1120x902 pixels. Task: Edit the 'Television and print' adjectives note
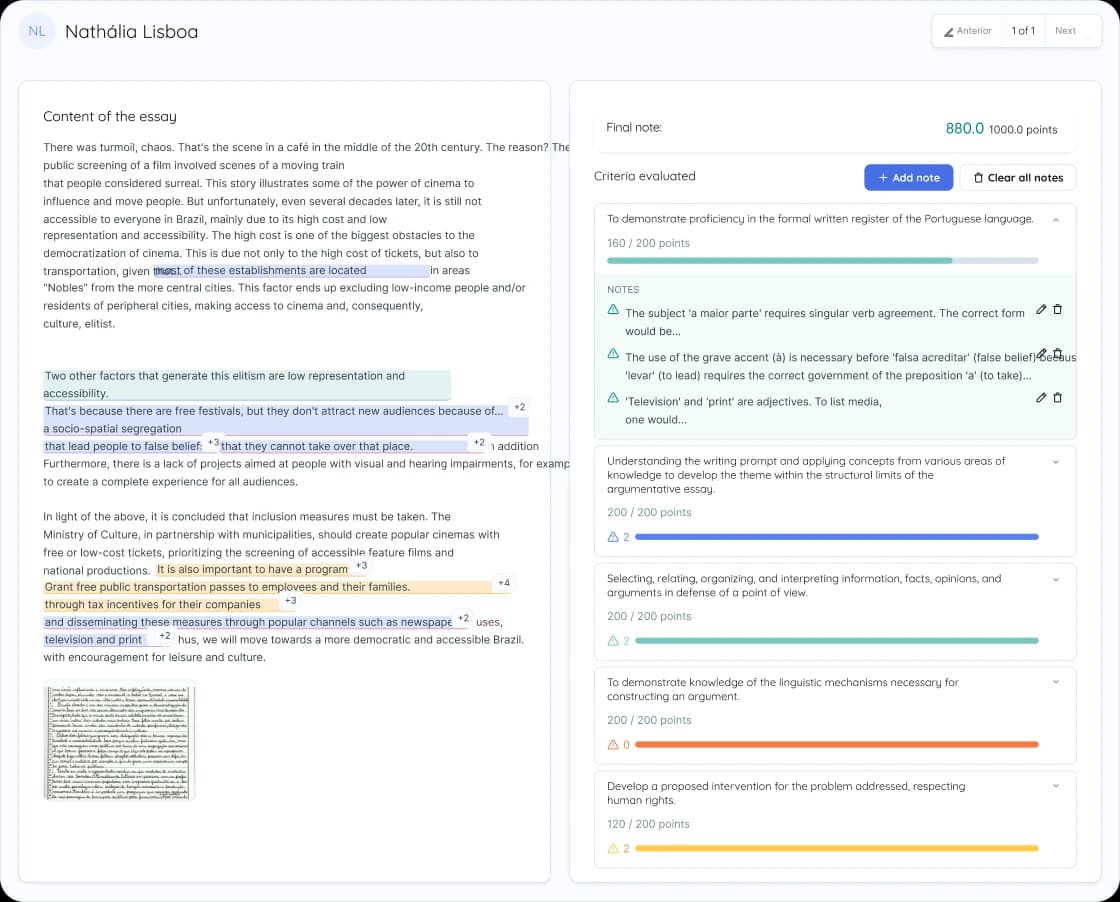click(1041, 398)
